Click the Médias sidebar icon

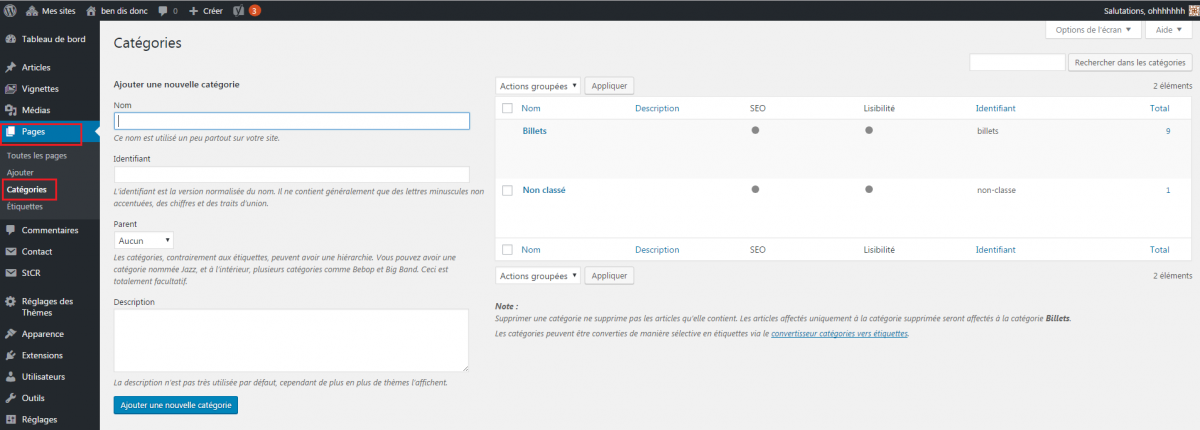tap(10, 110)
